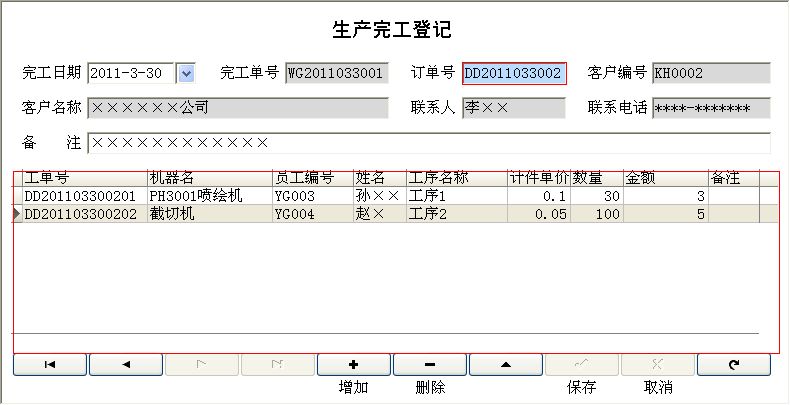Screen dimensions: 790x405
Task: Select machine cell 截切机
Action: click(210, 214)
